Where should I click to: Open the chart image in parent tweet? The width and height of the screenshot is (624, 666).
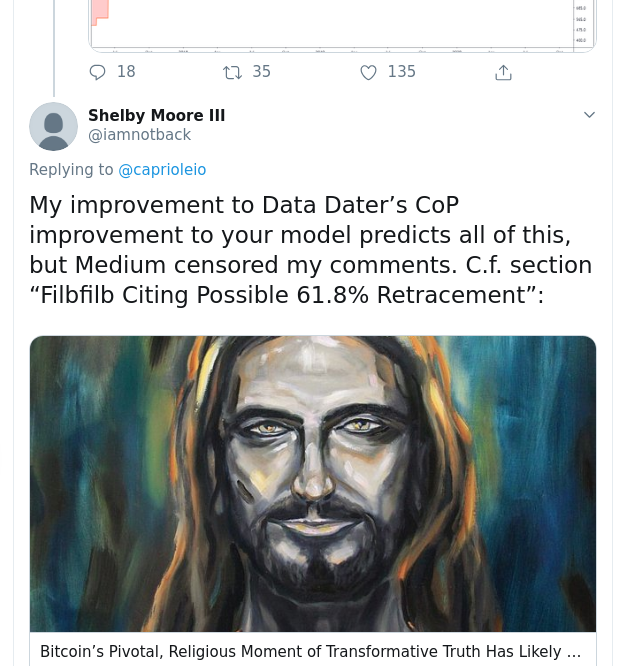tap(342, 25)
